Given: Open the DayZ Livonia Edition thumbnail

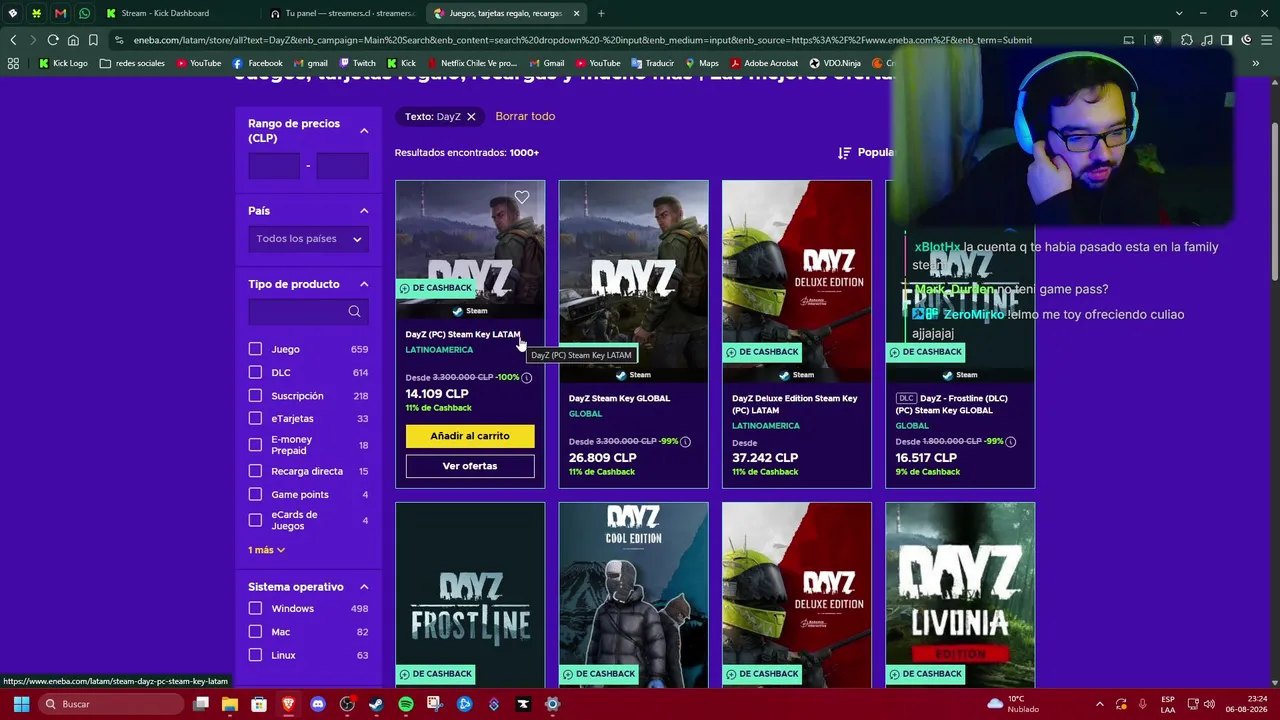Looking at the screenshot, I should 960,594.
